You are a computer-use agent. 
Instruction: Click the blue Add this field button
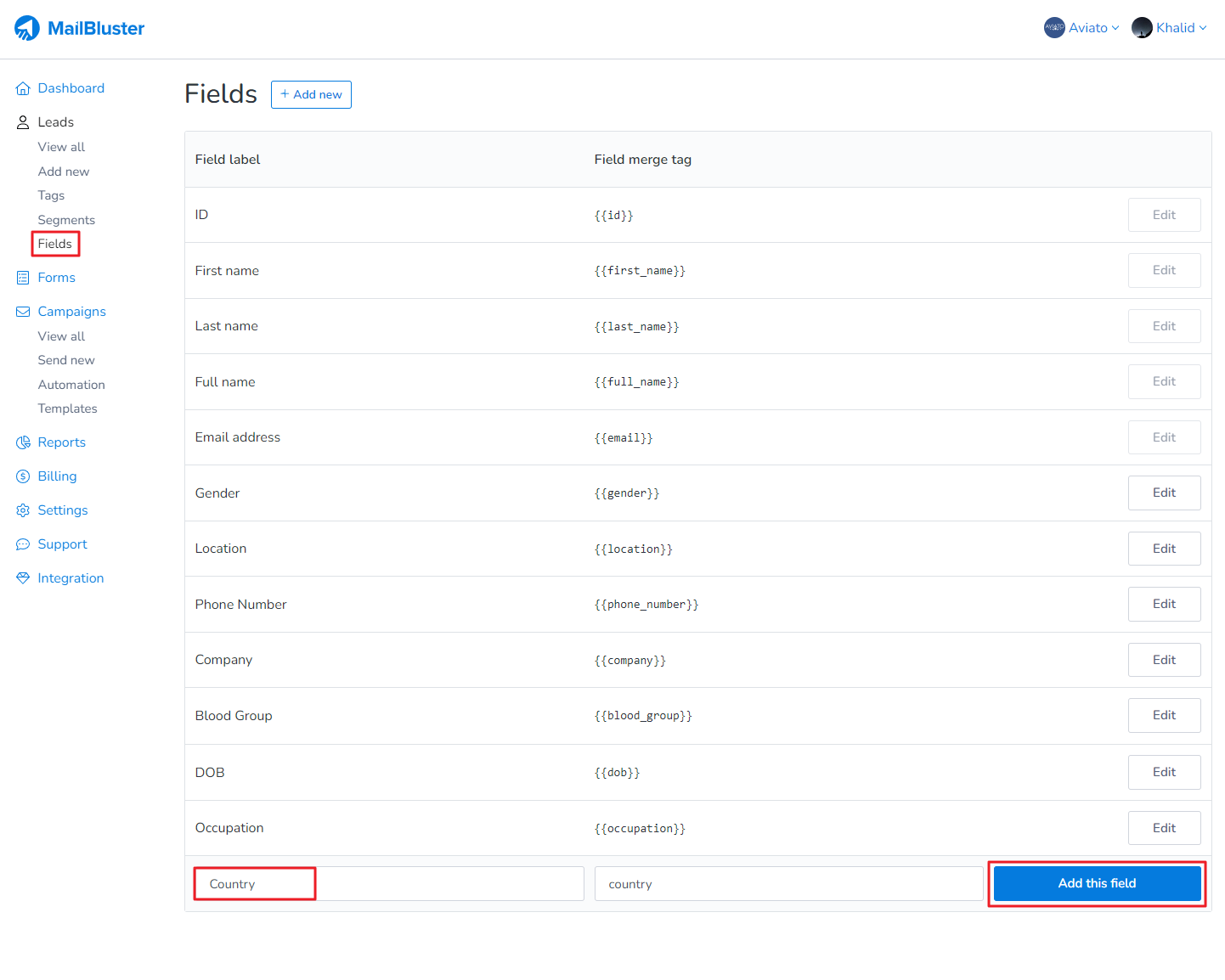coord(1097,883)
